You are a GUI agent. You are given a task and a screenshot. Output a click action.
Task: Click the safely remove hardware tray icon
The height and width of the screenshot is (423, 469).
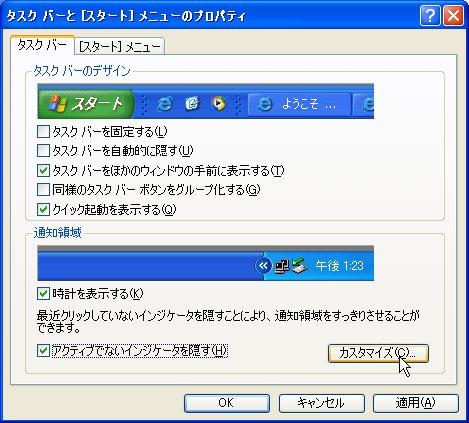299,266
